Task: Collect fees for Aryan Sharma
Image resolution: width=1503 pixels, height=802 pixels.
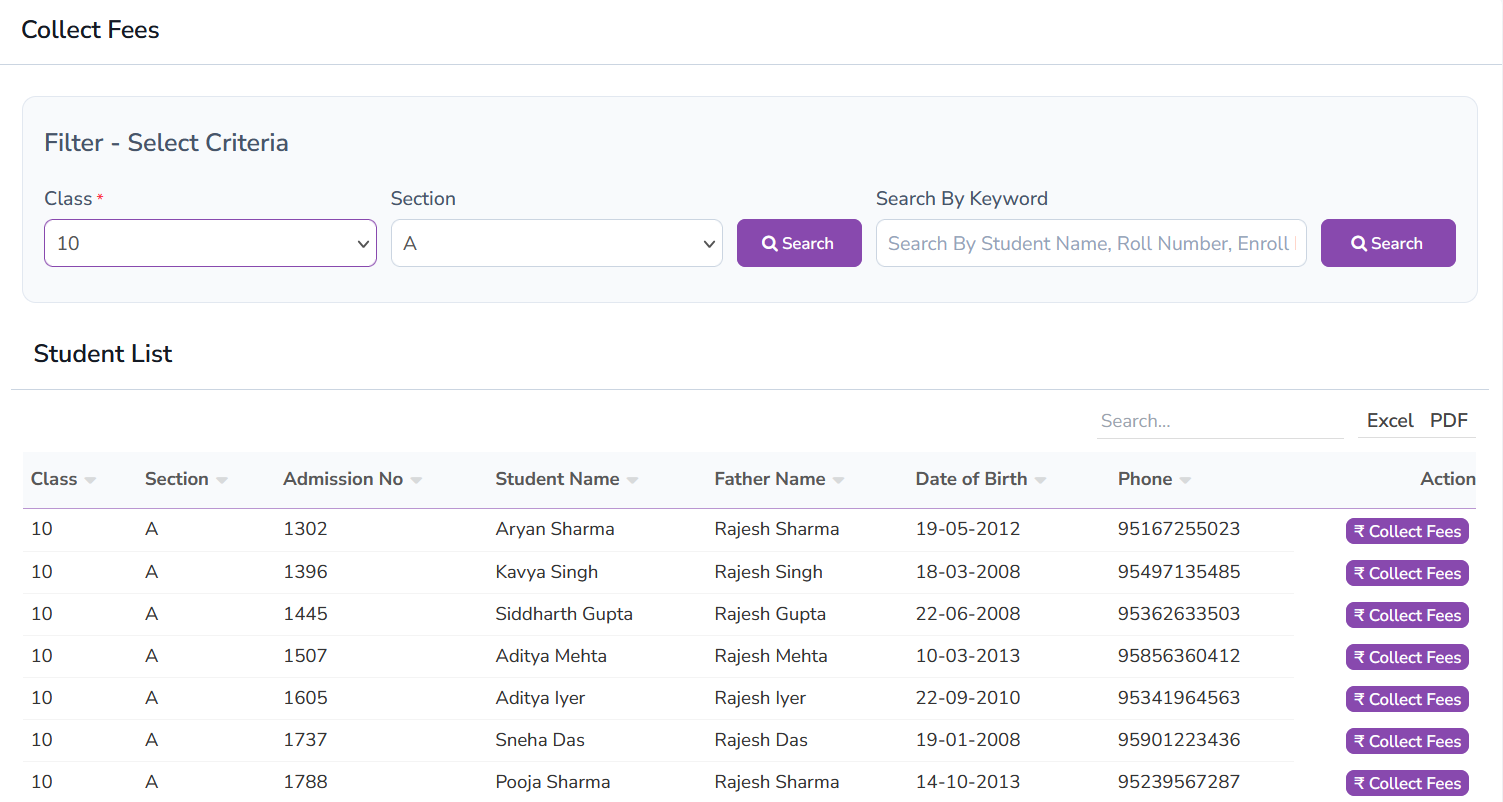Action: (1407, 531)
